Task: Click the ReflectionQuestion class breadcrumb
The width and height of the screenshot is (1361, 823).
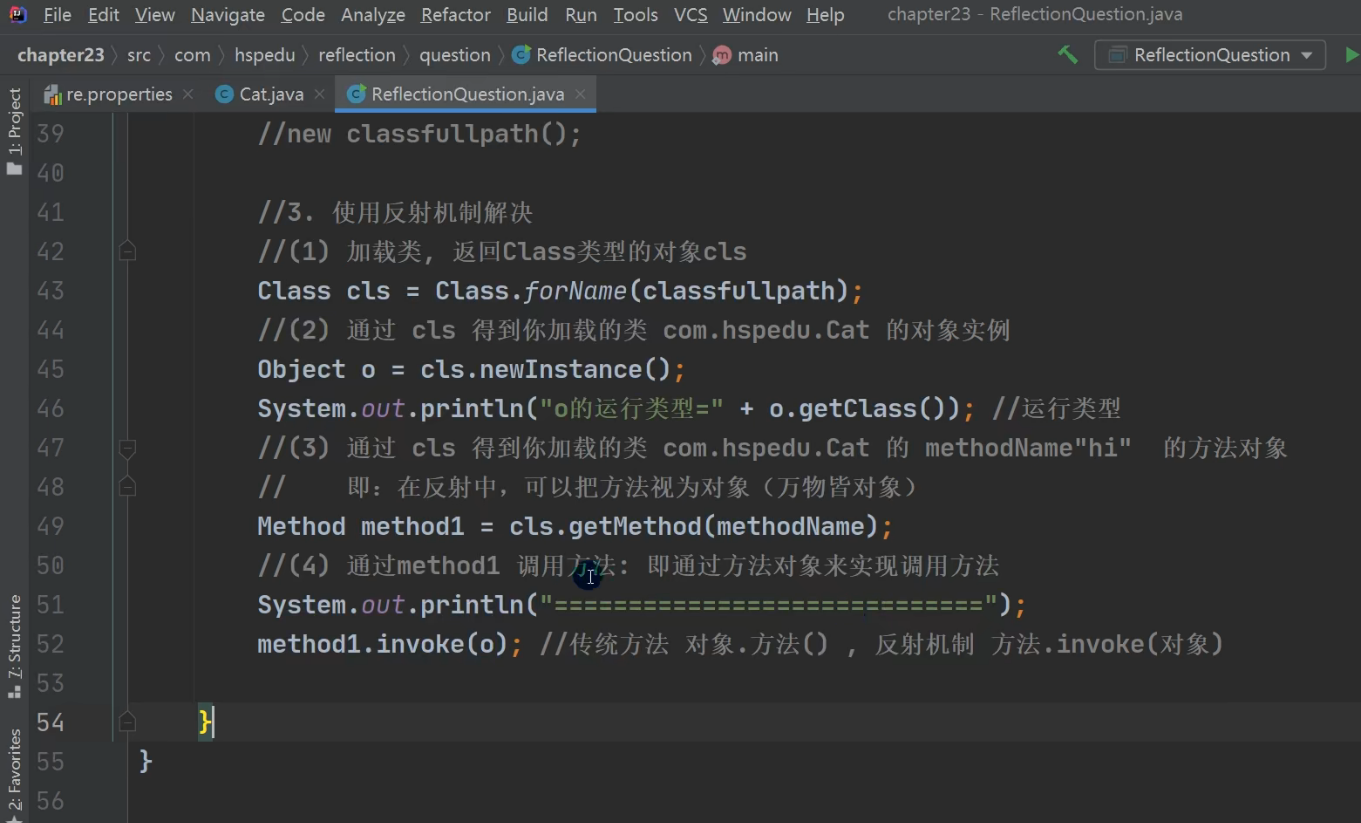Action: [602, 55]
